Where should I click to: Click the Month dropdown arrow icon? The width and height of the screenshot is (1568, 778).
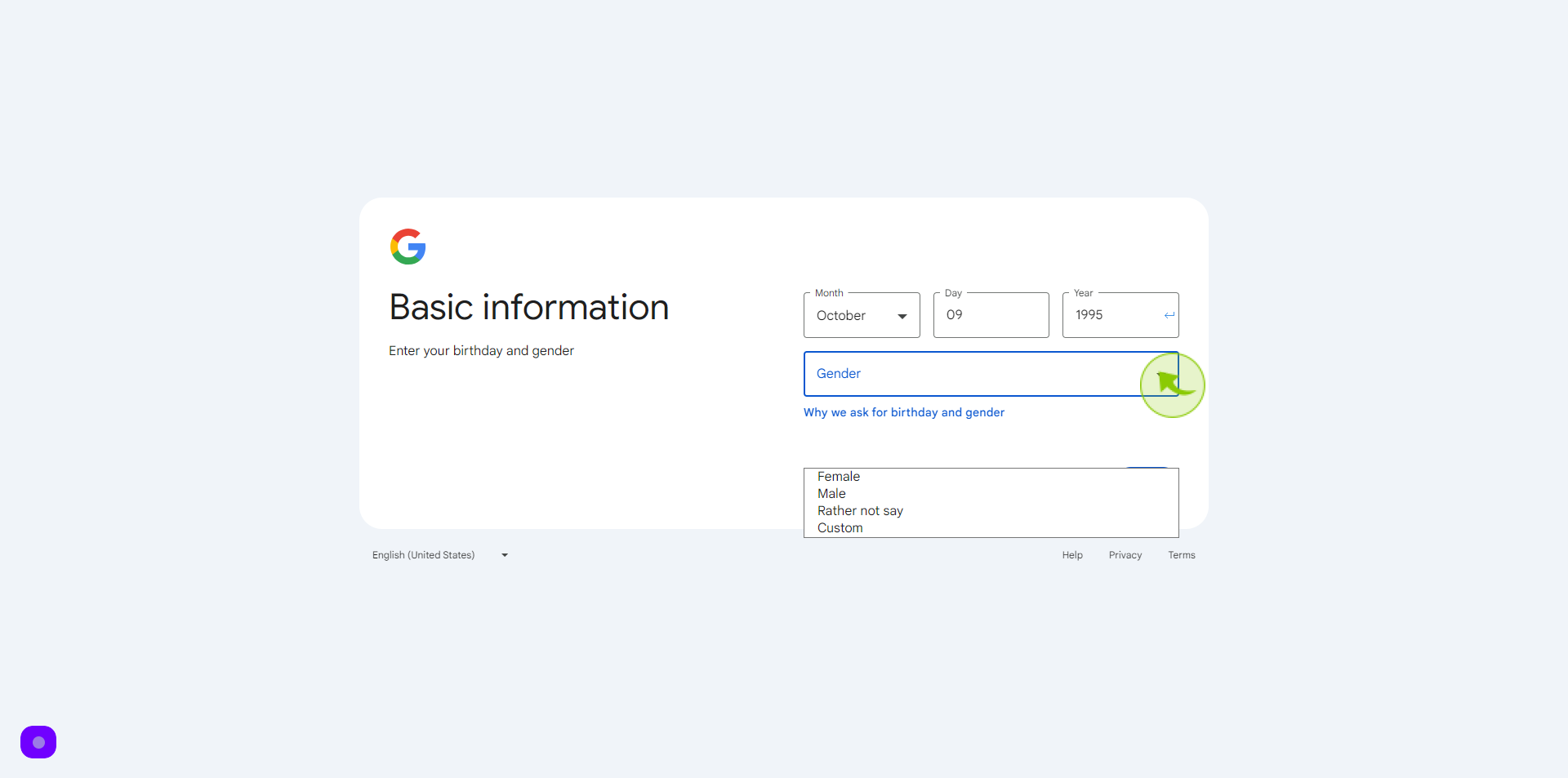point(902,317)
